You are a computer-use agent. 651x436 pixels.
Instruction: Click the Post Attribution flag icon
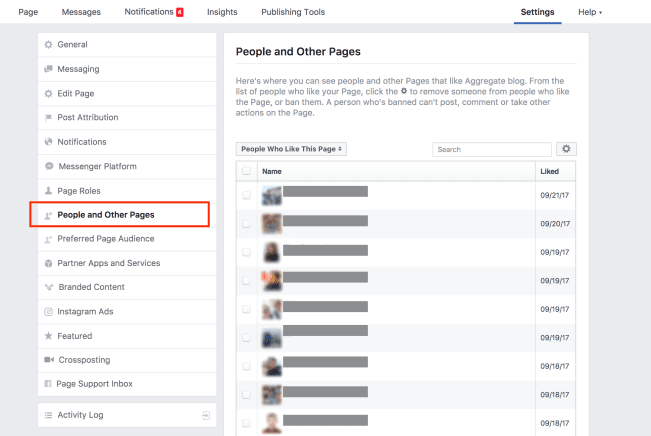[49, 118]
